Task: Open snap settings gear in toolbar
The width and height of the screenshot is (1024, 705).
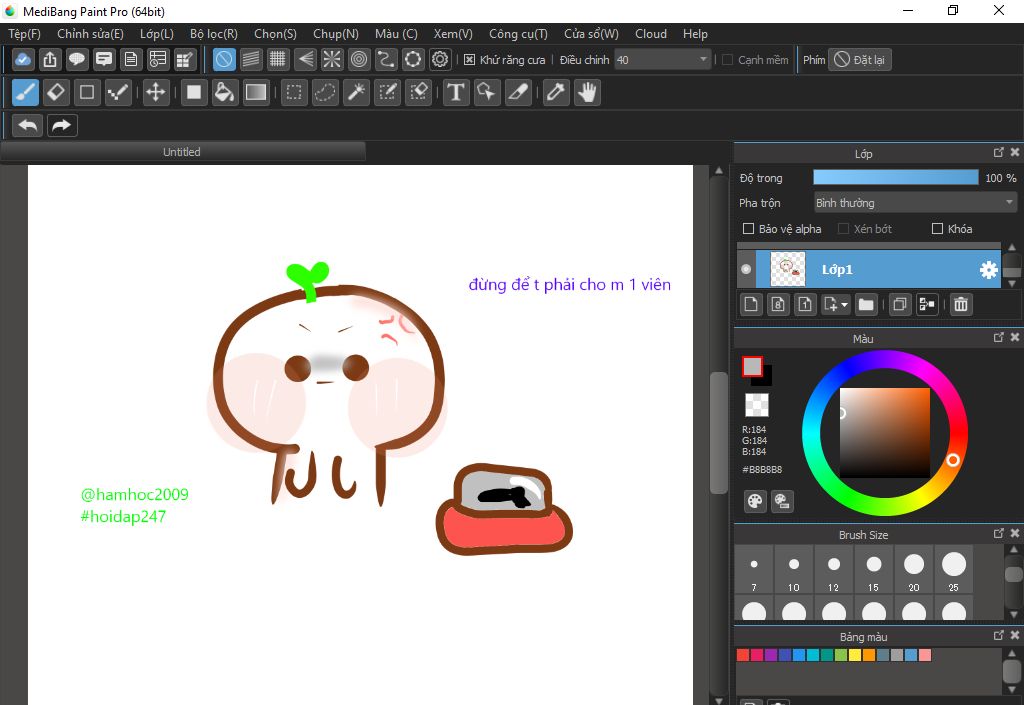Action: tap(440, 59)
